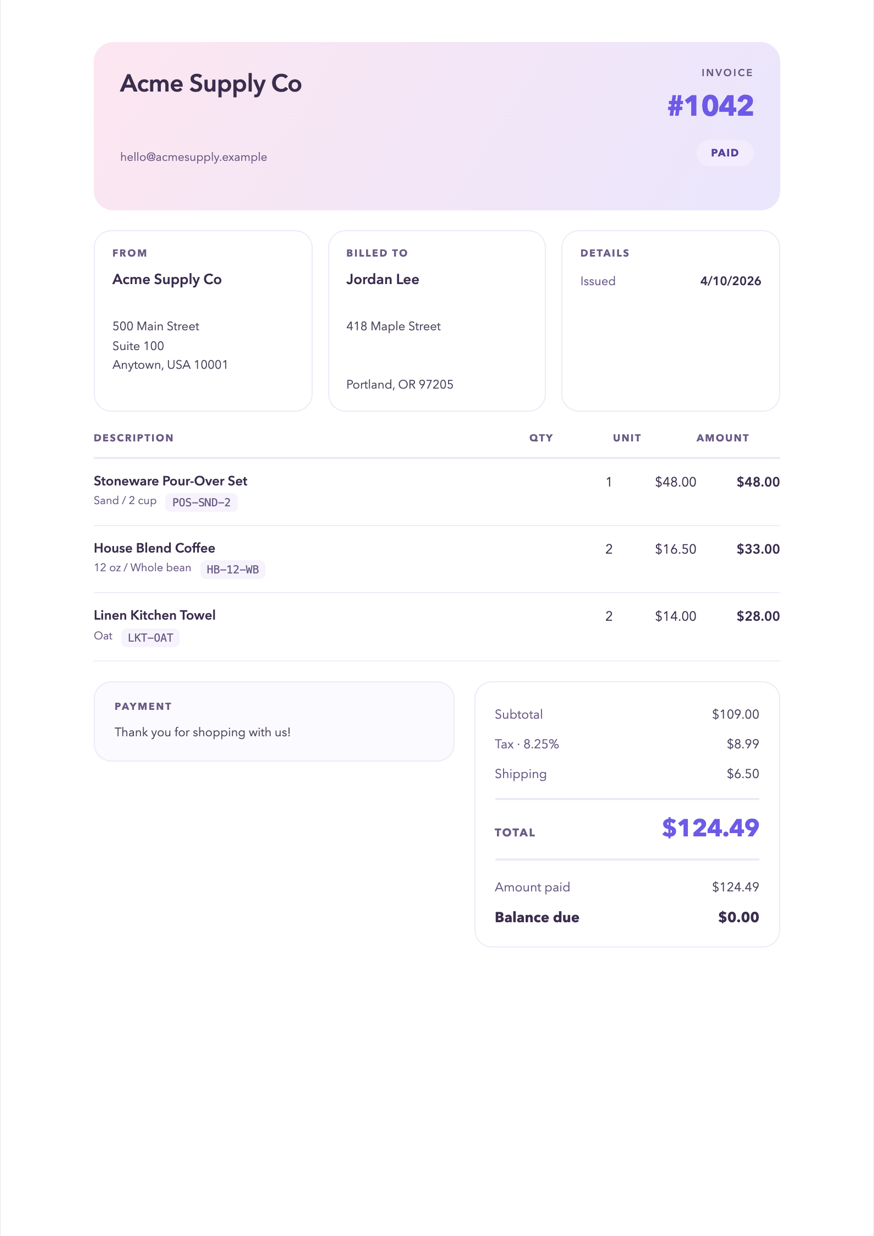Click the Oat variant text
The image size is (874, 1236).
pyautogui.click(x=103, y=635)
